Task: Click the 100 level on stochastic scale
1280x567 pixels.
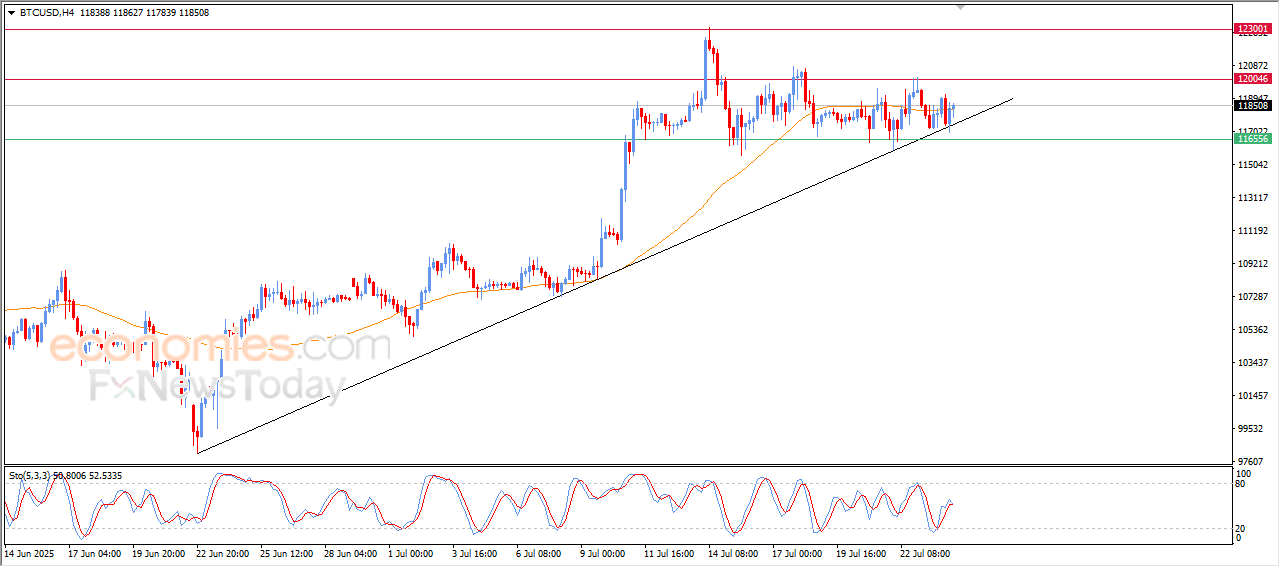Action: (x=1244, y=474)
